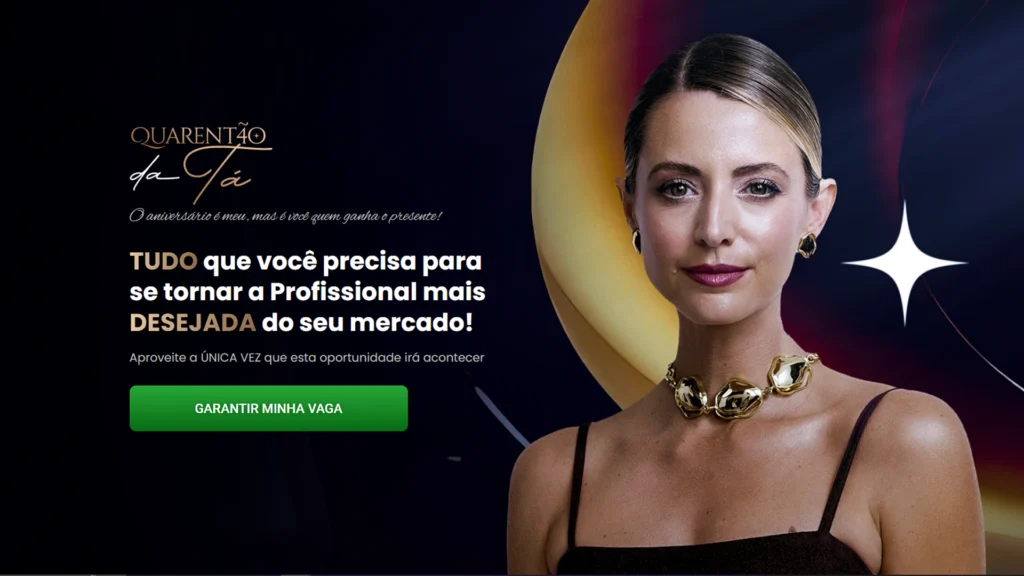Click the Quarentão logo text
The height and width of the screenshot is (576, 1024).
pos(199,135)
